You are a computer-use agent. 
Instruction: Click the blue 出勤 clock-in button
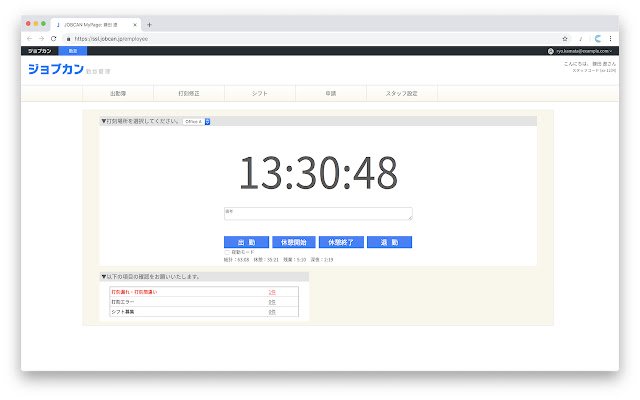click(x=246, y=242)
